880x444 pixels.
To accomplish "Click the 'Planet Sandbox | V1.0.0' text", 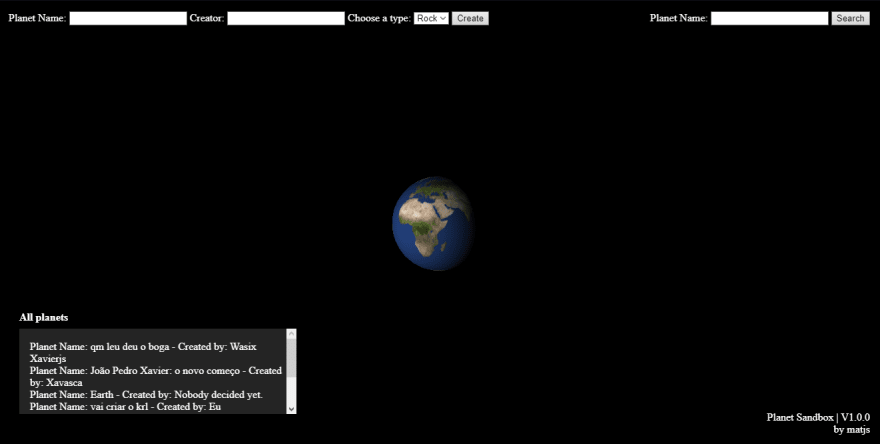I will point(818,418).
